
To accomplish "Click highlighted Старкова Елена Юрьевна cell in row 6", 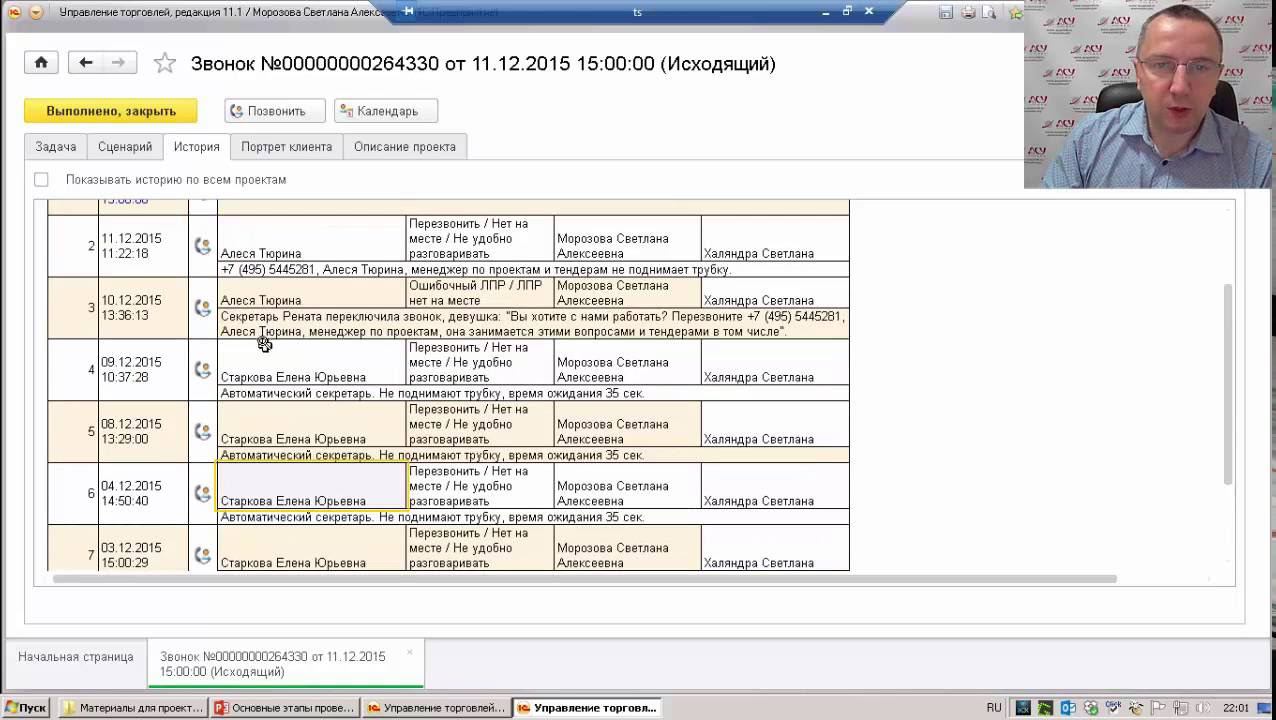I will (x=312, y=487).
